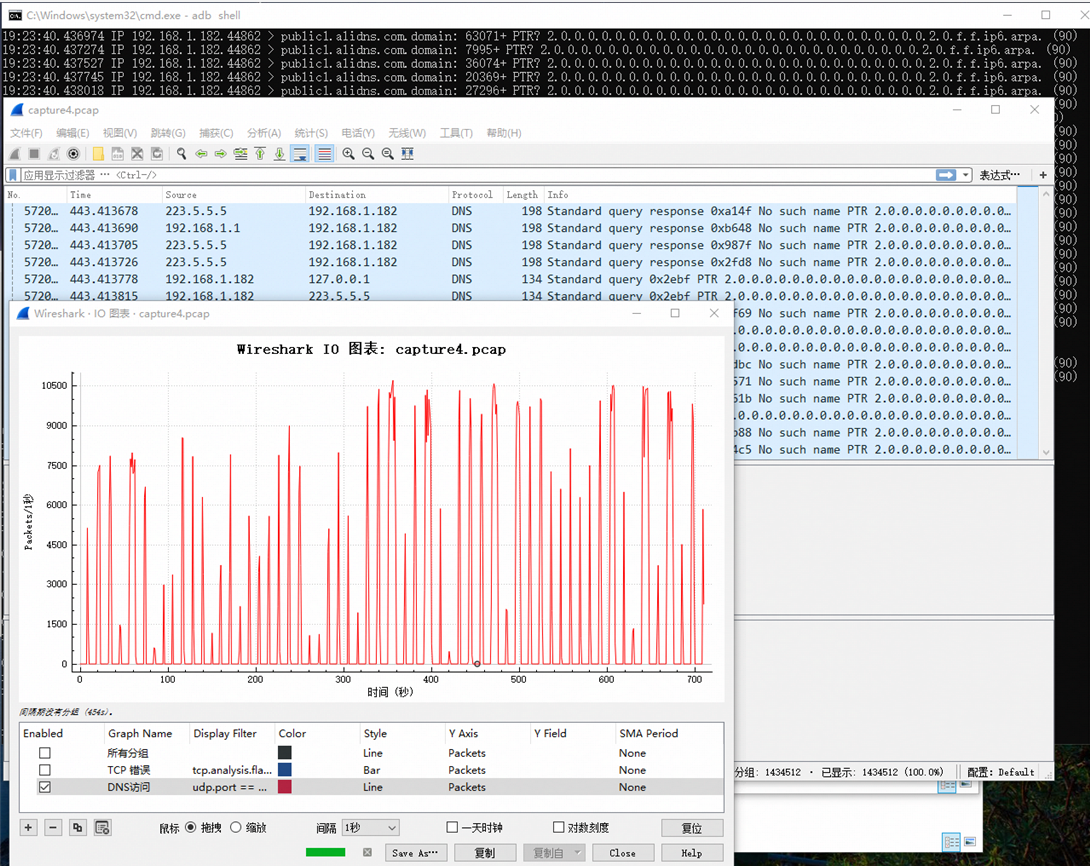Select the 缩放 mouse radio button

(236, 828)
